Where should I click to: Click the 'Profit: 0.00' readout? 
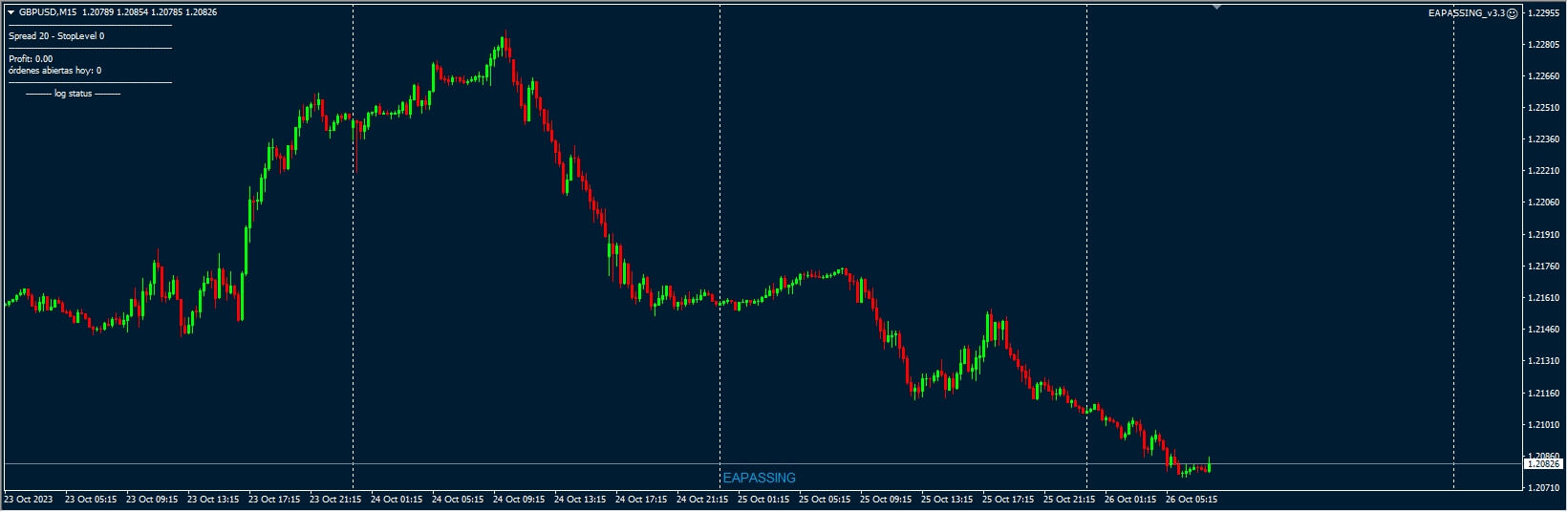pyautogui.click(x=31, y=59)
